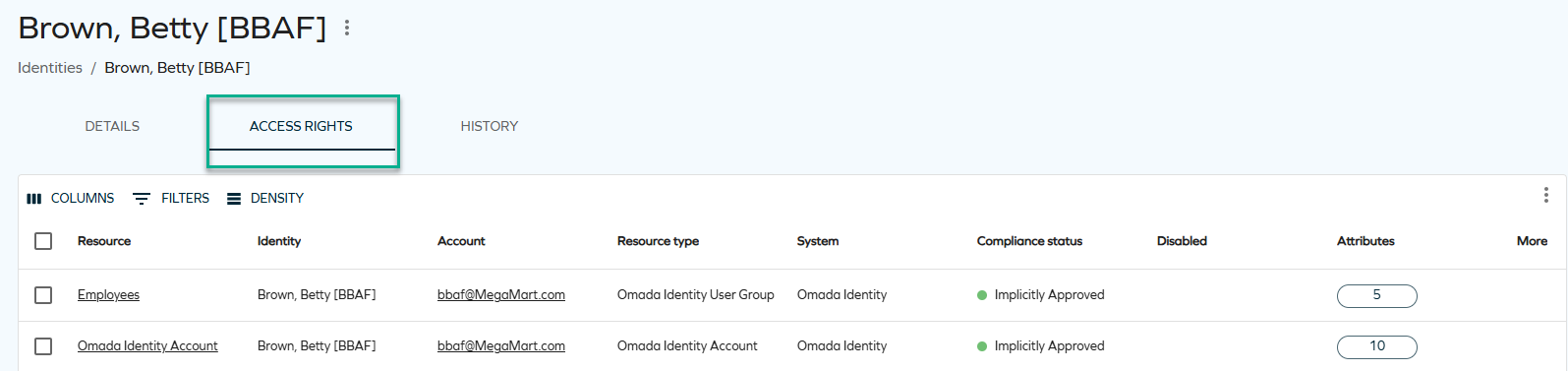Check the Employees row checkbox
Screen dimensions: 1568x371
click(x=43, y=295)
